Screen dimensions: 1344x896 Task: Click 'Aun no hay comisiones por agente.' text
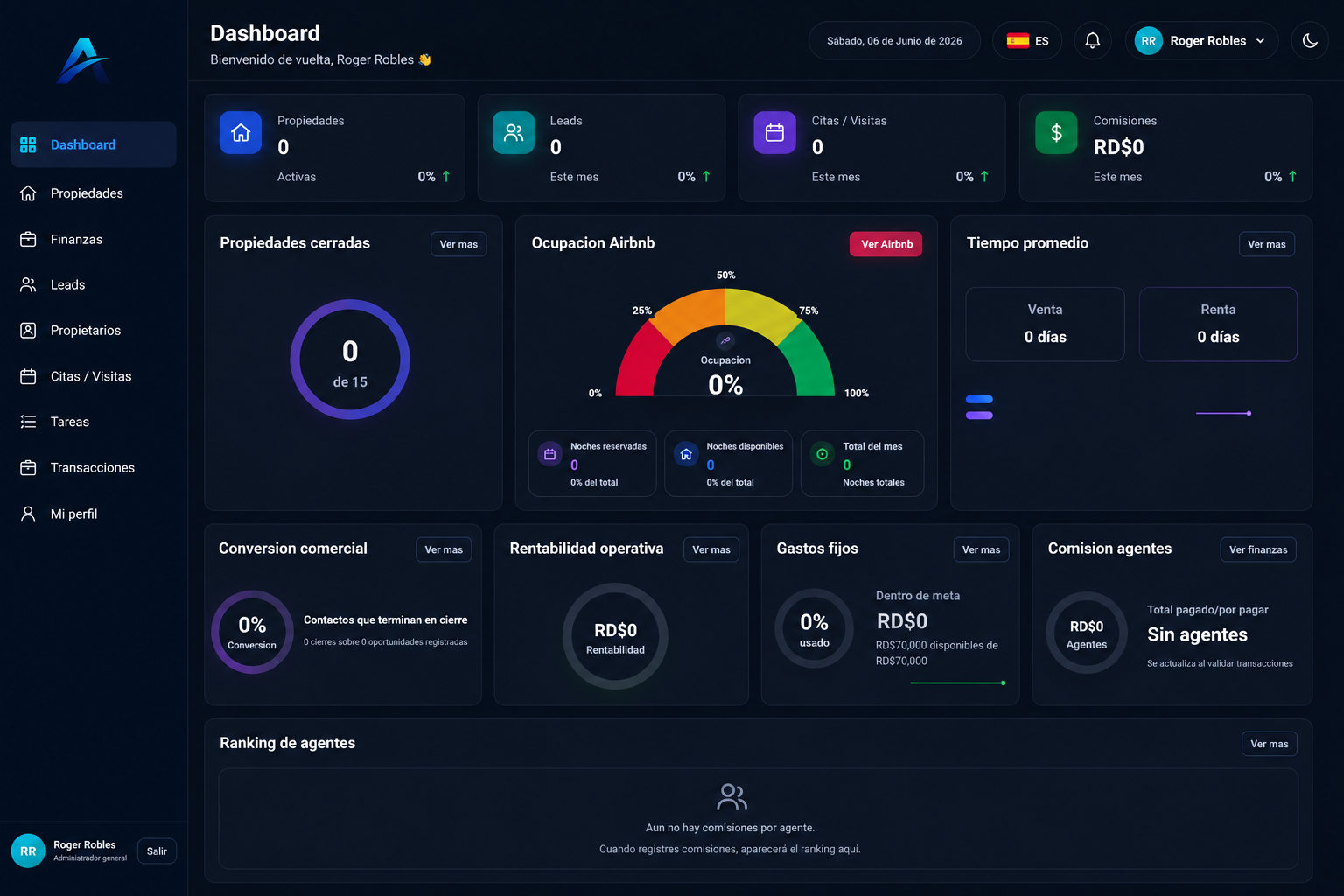(x=730, y=828)
